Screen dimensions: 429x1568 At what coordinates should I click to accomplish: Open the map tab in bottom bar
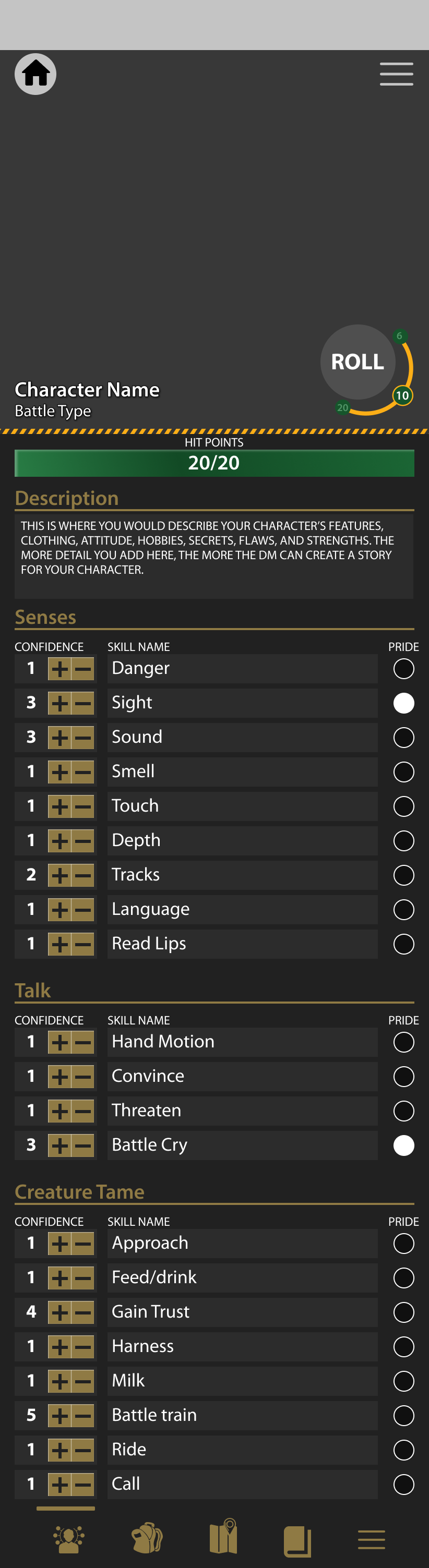point(224,1537)
